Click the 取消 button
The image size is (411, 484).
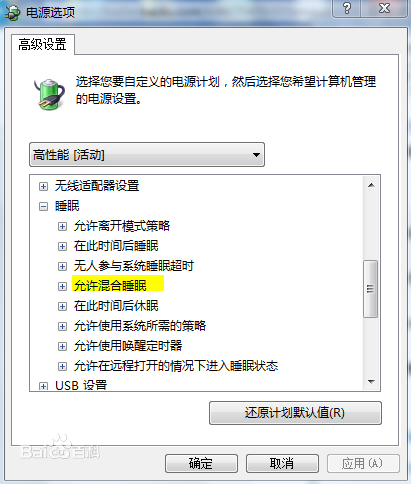point(282,463)
